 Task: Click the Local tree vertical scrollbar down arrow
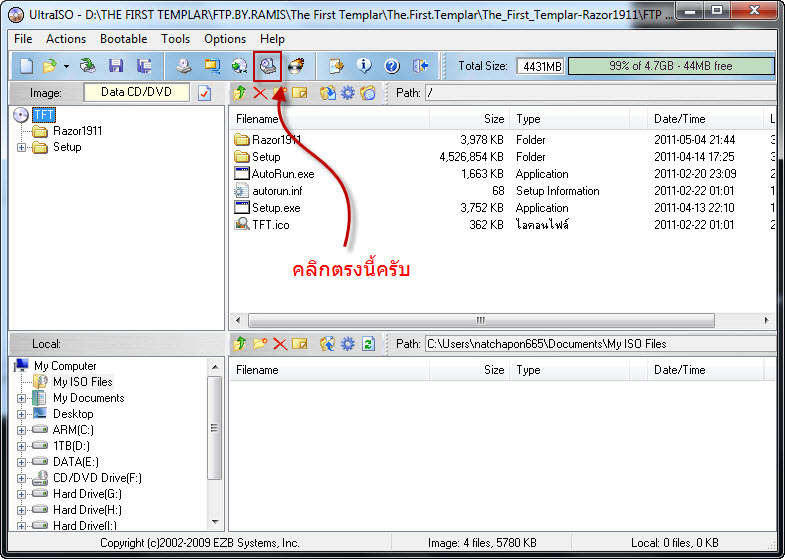tap(215, 522)
